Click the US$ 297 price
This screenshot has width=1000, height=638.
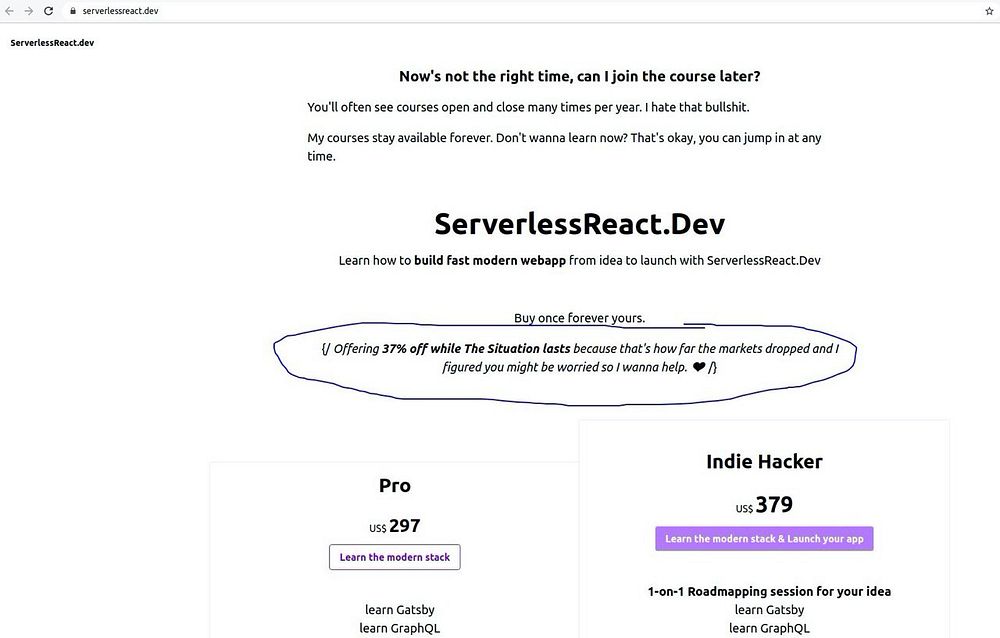(x=395, y=526)
